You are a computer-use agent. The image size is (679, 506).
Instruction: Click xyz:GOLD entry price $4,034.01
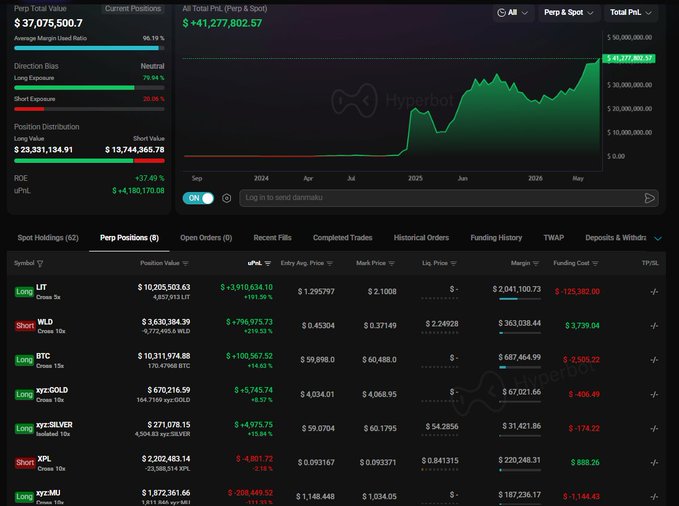(317, 394)
